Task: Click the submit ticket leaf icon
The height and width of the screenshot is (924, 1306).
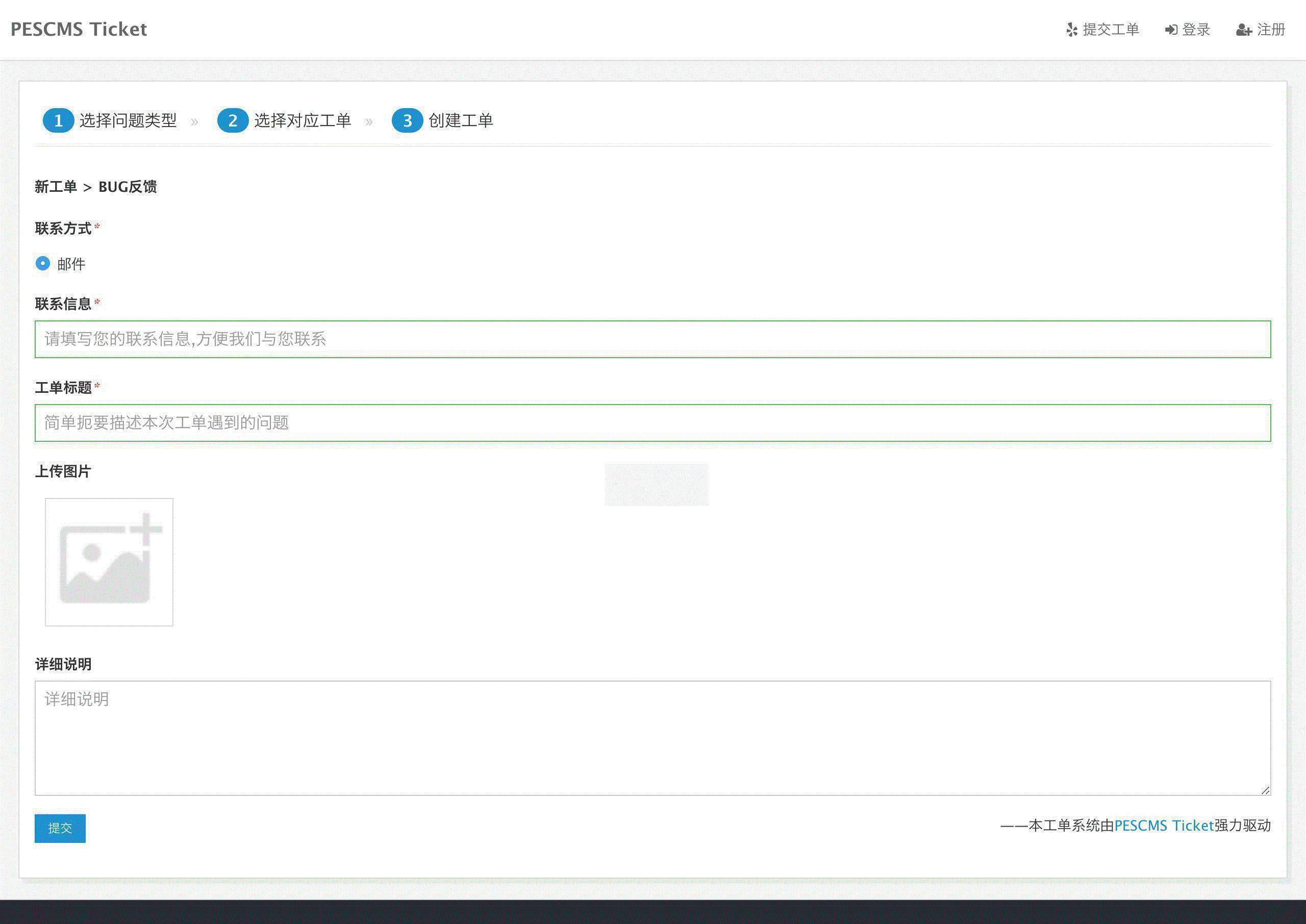Action: [1072, 30]
